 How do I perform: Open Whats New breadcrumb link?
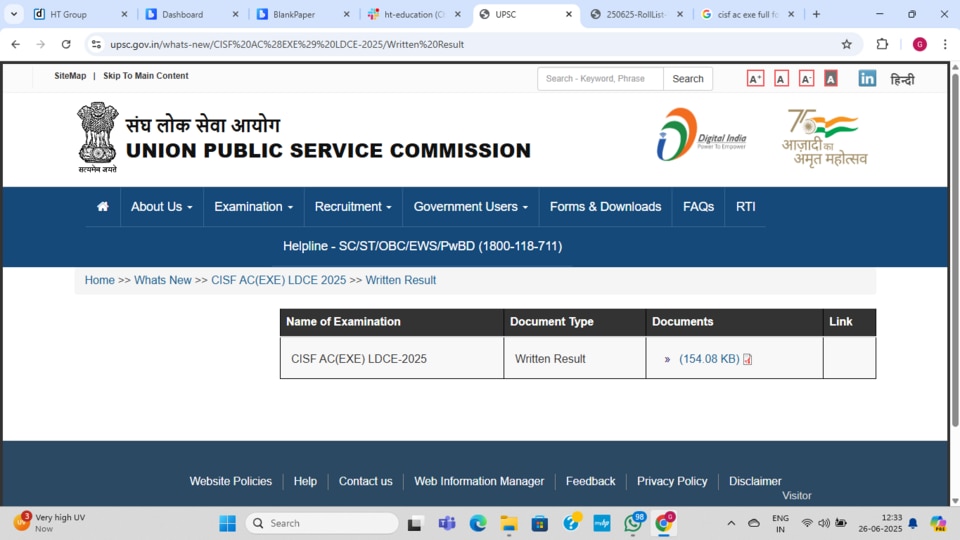tap(163, 280)
